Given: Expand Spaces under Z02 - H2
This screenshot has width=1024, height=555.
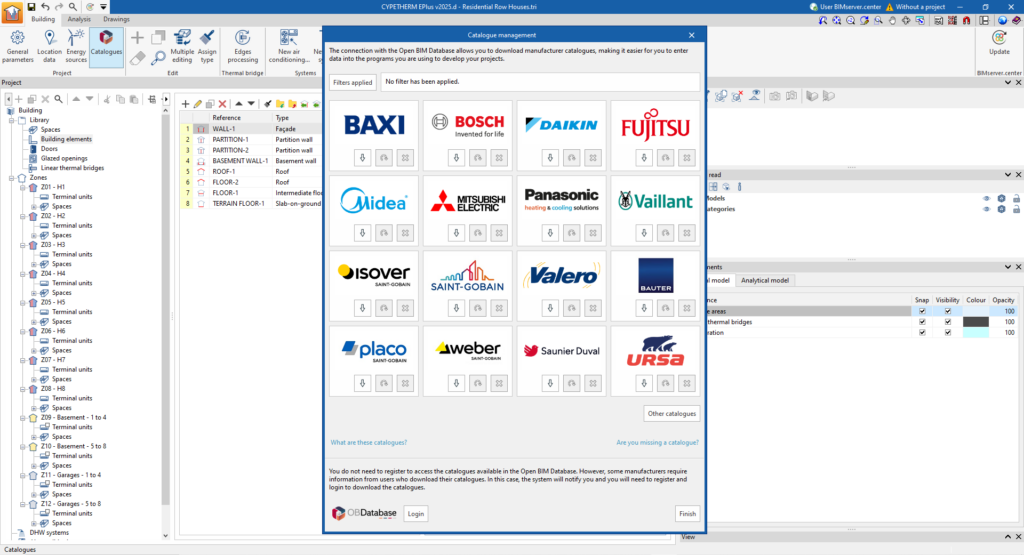Looking at the screenshot, I should [33, 235].
